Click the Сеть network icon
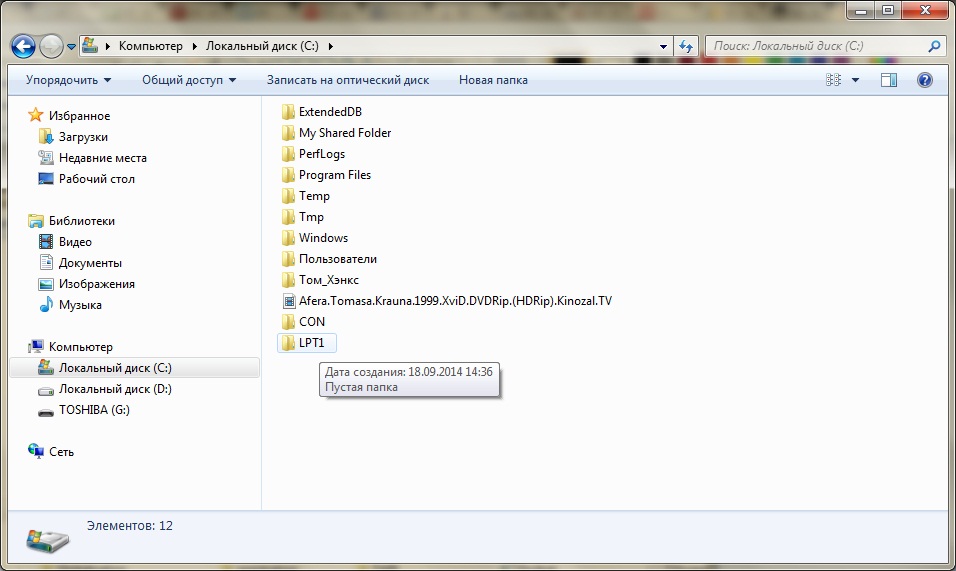 (x=36, y=451)
